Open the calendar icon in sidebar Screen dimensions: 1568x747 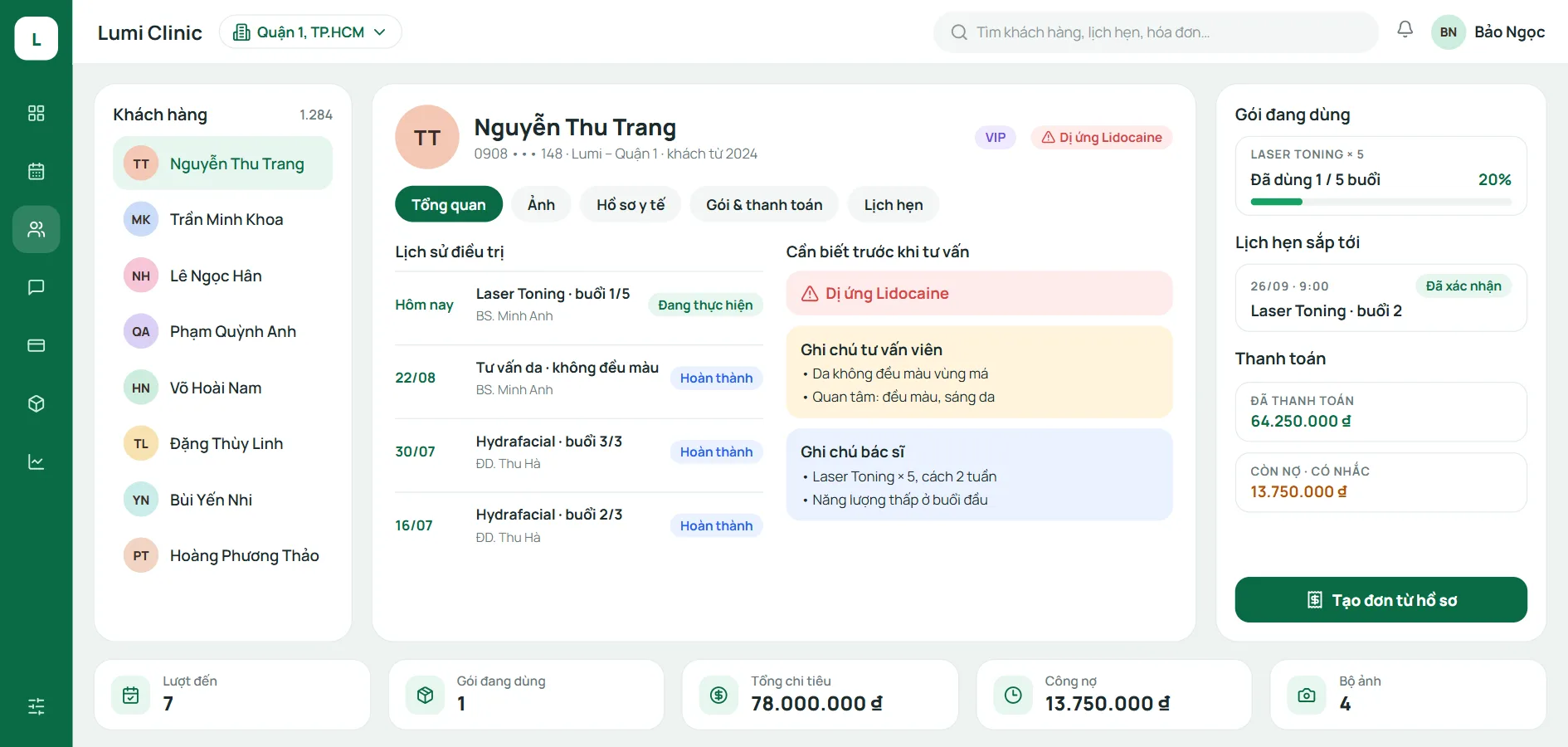pos(36,171)
